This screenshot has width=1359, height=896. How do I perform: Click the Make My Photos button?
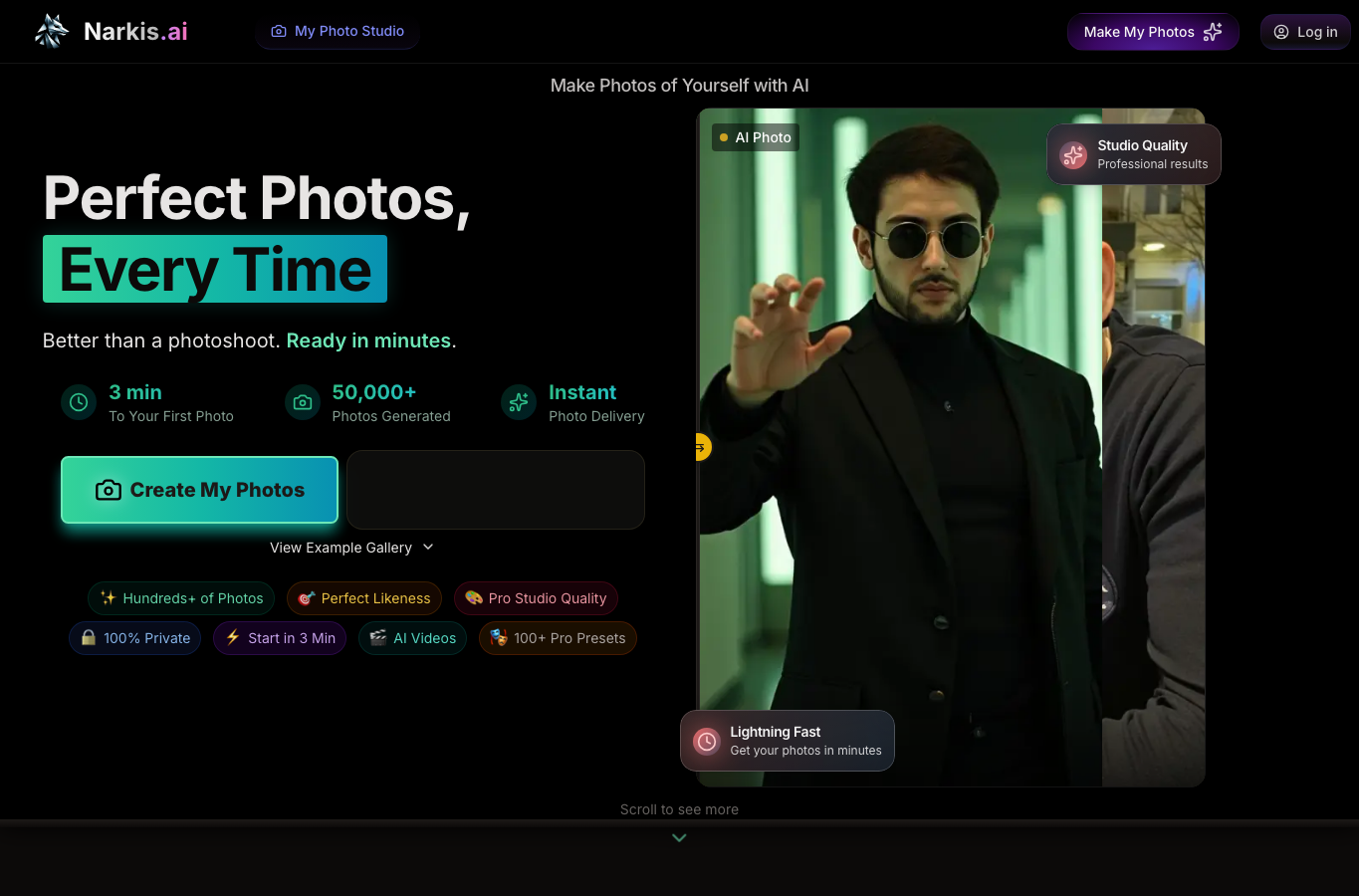[x=1153, y=32]
